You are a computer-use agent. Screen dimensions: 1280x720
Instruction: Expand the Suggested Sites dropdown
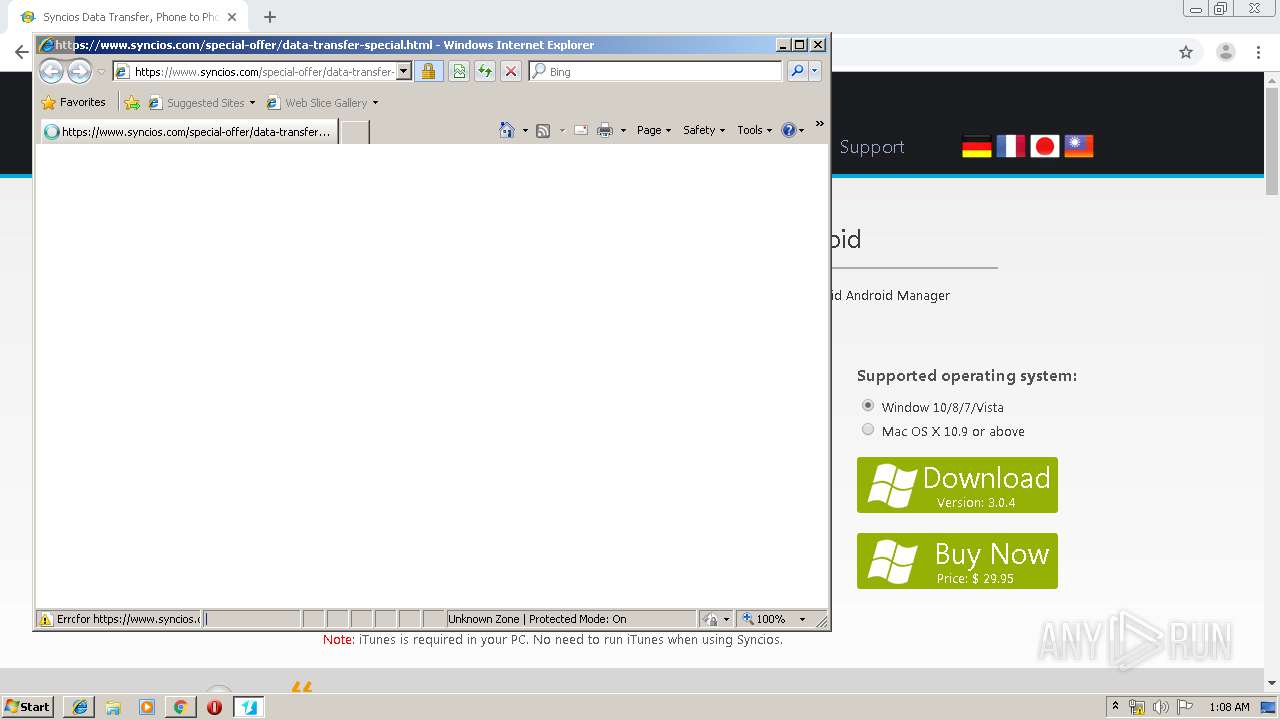[x=252, y=103]
